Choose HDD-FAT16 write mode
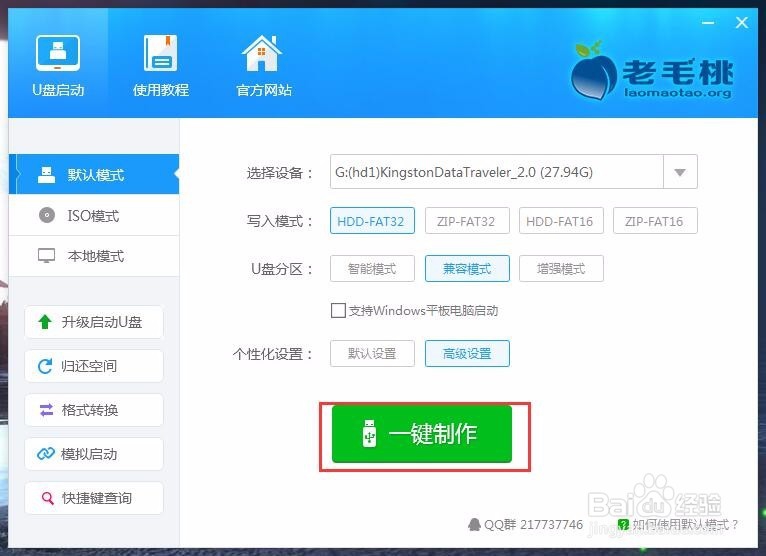This screenshot has width=766, height=556. (561, 221)
